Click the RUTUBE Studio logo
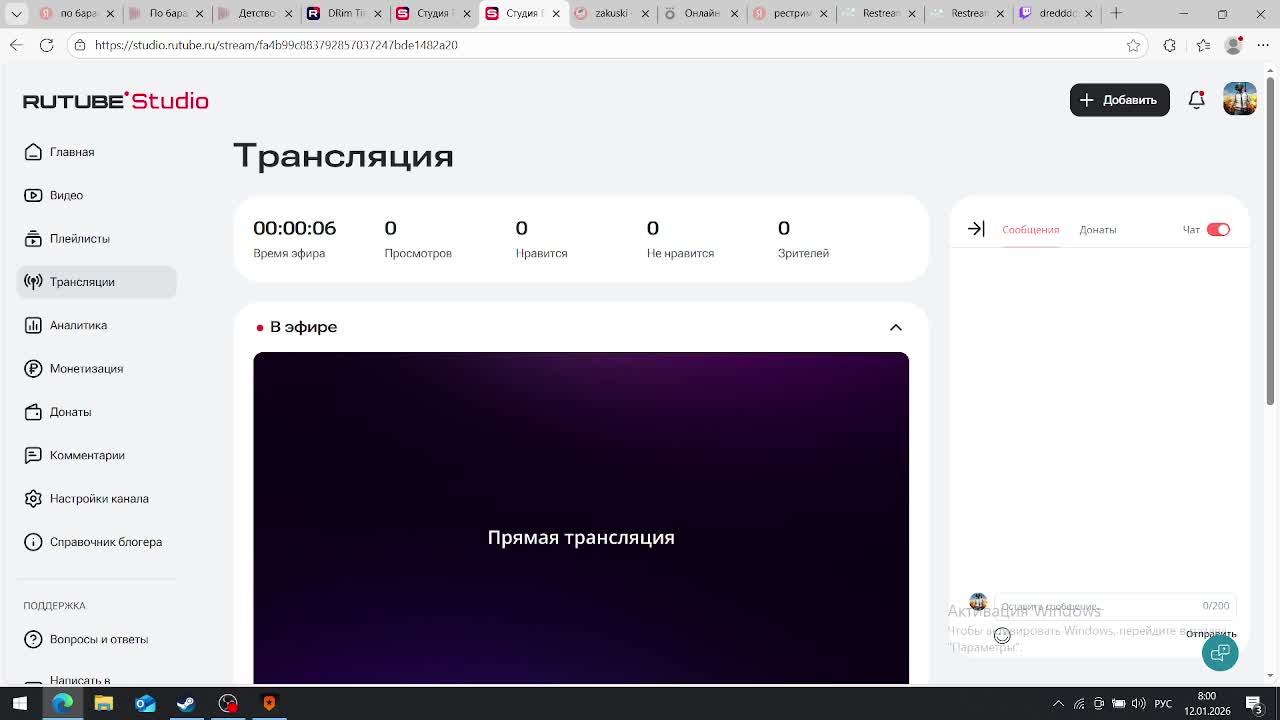This screenshot has width=1280, height=720. pos(116,100)
